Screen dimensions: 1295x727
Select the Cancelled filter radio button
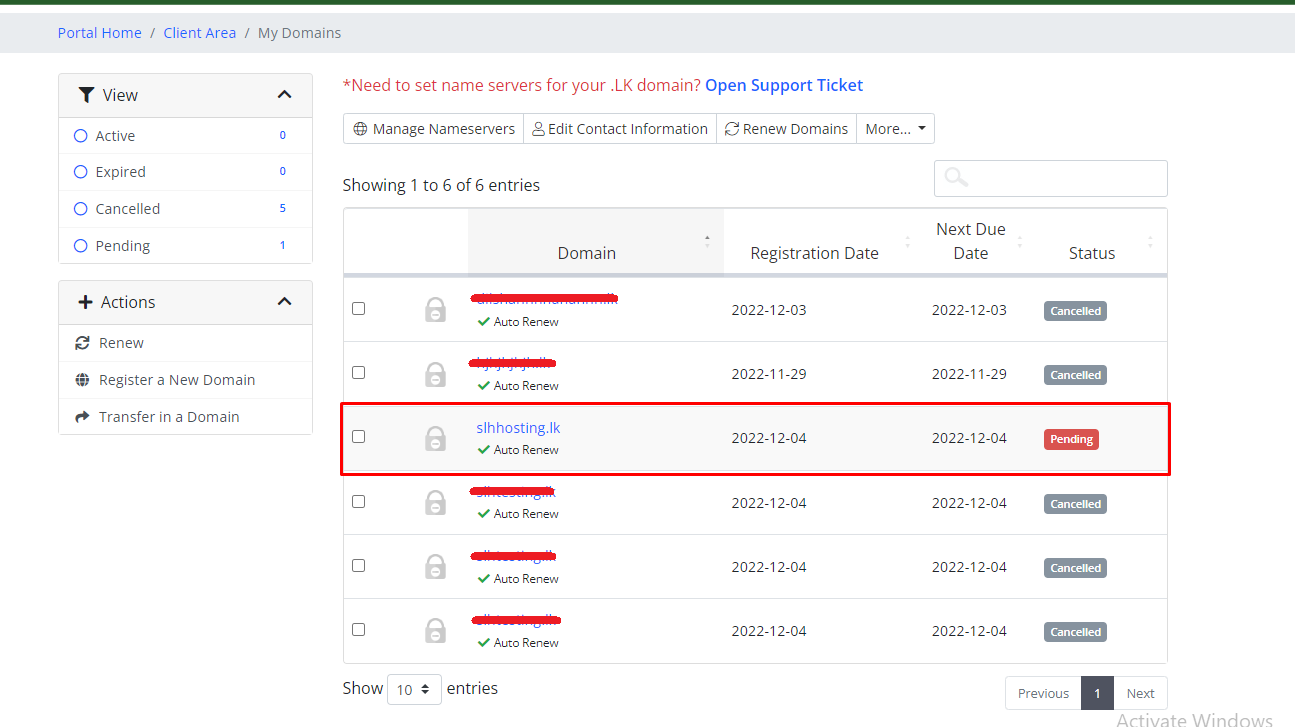pyautogui.click(x=81, y=209)
